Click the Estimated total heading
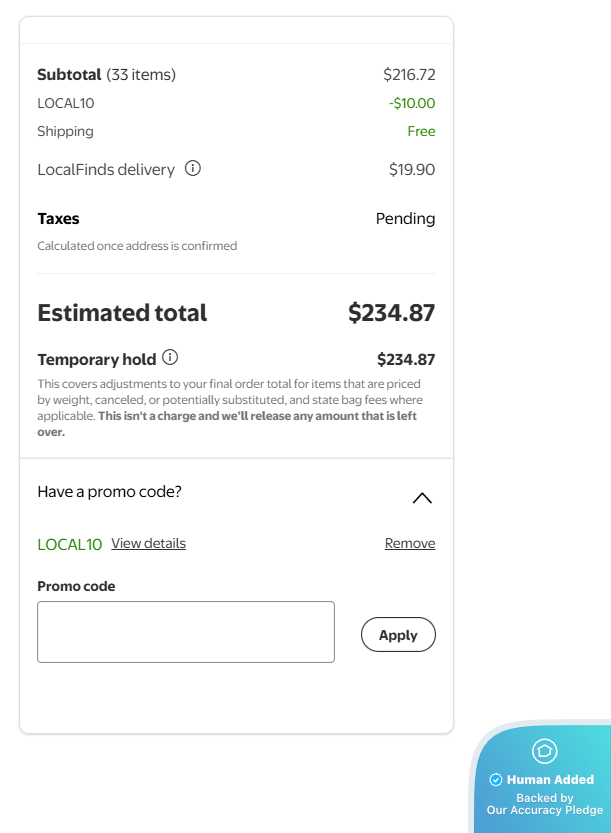This screenshot has width=611, height=833. point(122,313)
